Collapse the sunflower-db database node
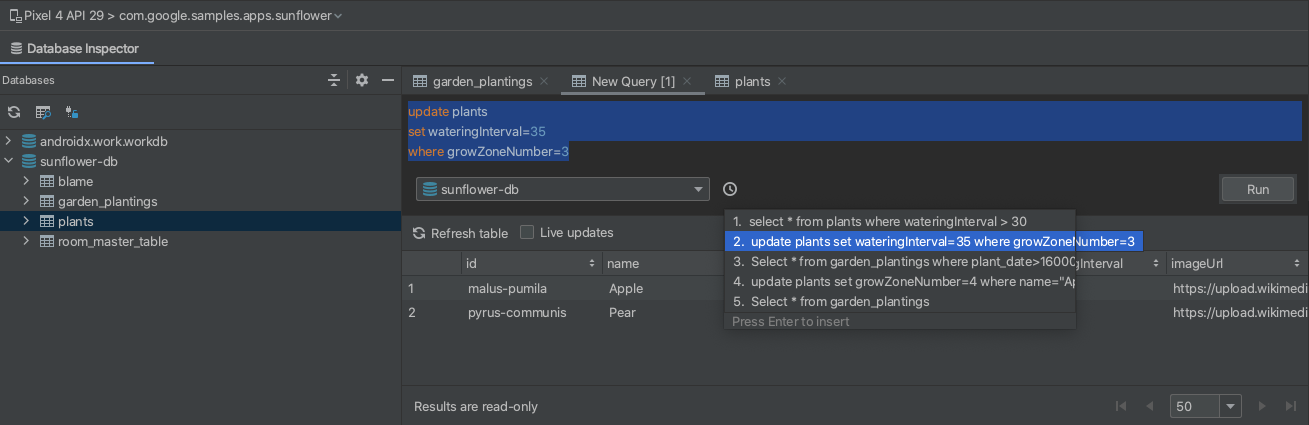 click(x=9, y=161)
